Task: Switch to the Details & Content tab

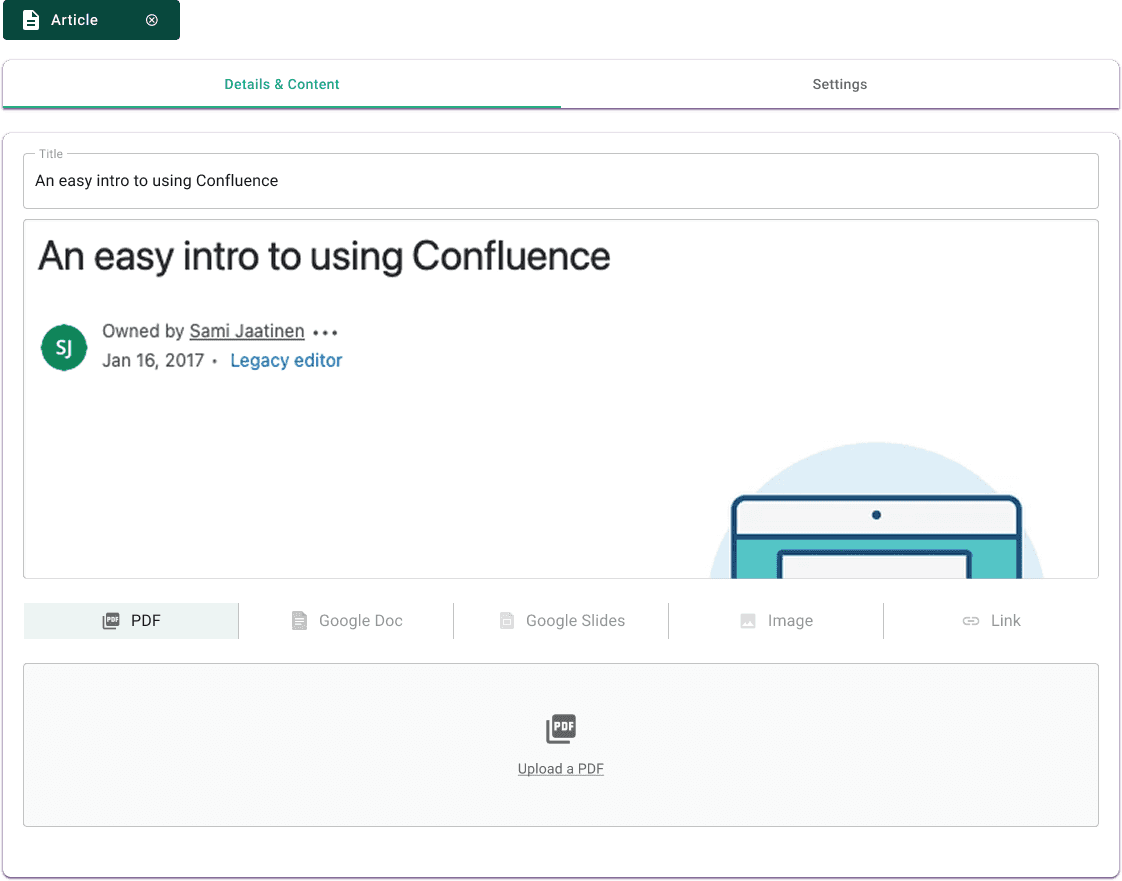Action: click(x=282, y=84)
